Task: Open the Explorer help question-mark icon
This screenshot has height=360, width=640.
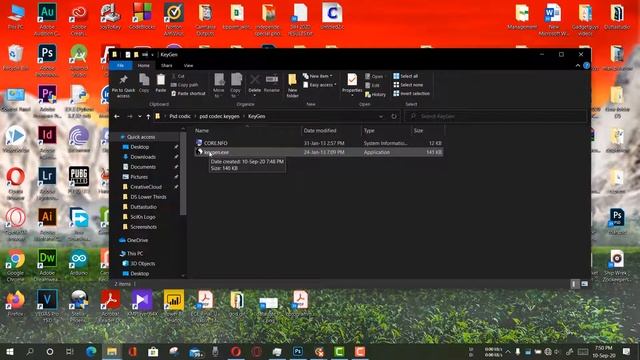Action: click(x=587, y=65)
